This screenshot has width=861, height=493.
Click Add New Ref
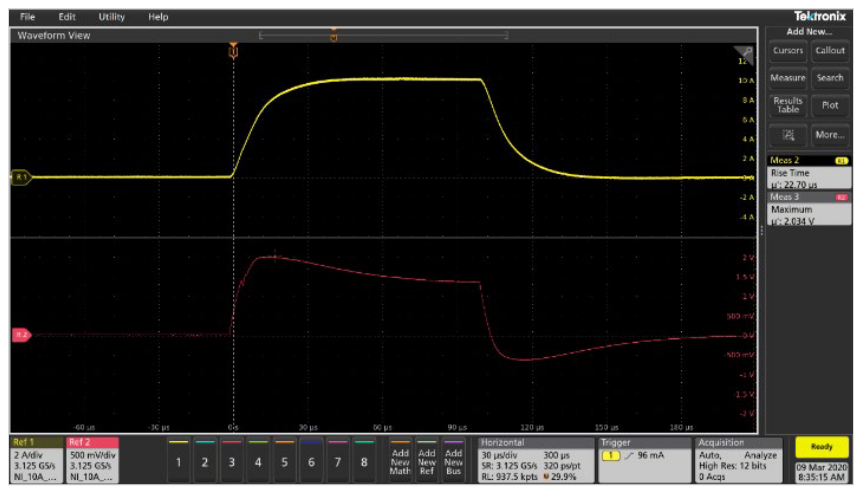point(427,460)
